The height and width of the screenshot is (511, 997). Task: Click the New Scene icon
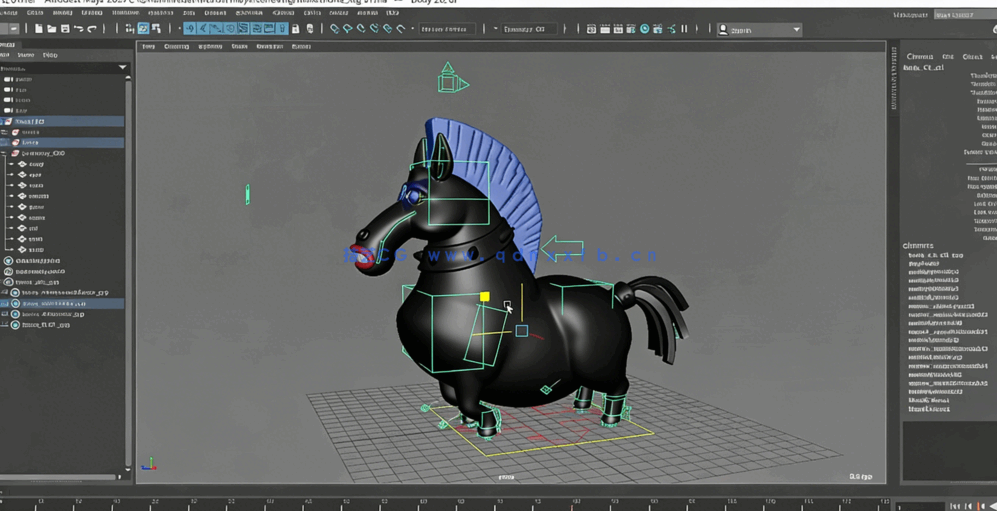38,29
